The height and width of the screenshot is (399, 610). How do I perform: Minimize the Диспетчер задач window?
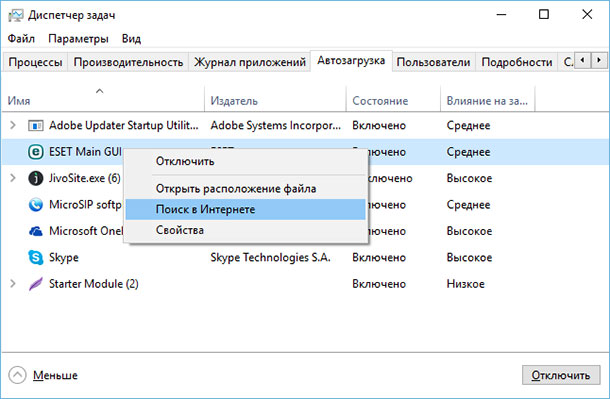tap(501, 15)
